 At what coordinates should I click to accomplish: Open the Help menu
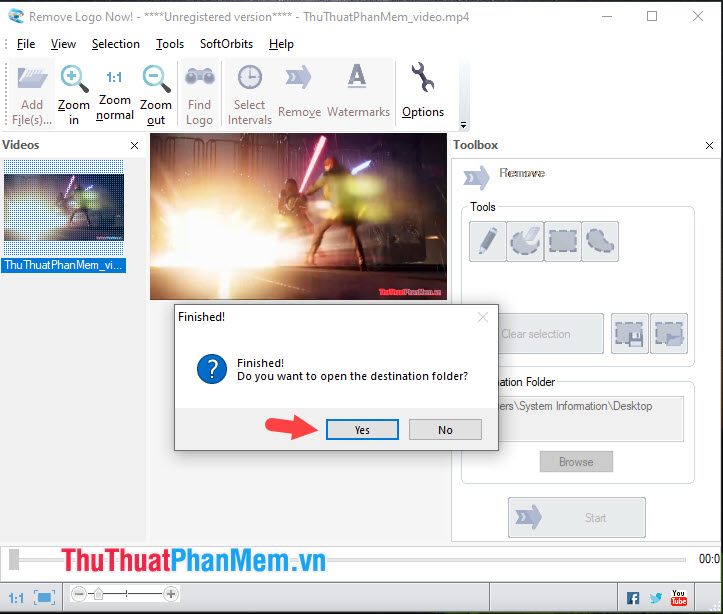(x=281, y=44)
